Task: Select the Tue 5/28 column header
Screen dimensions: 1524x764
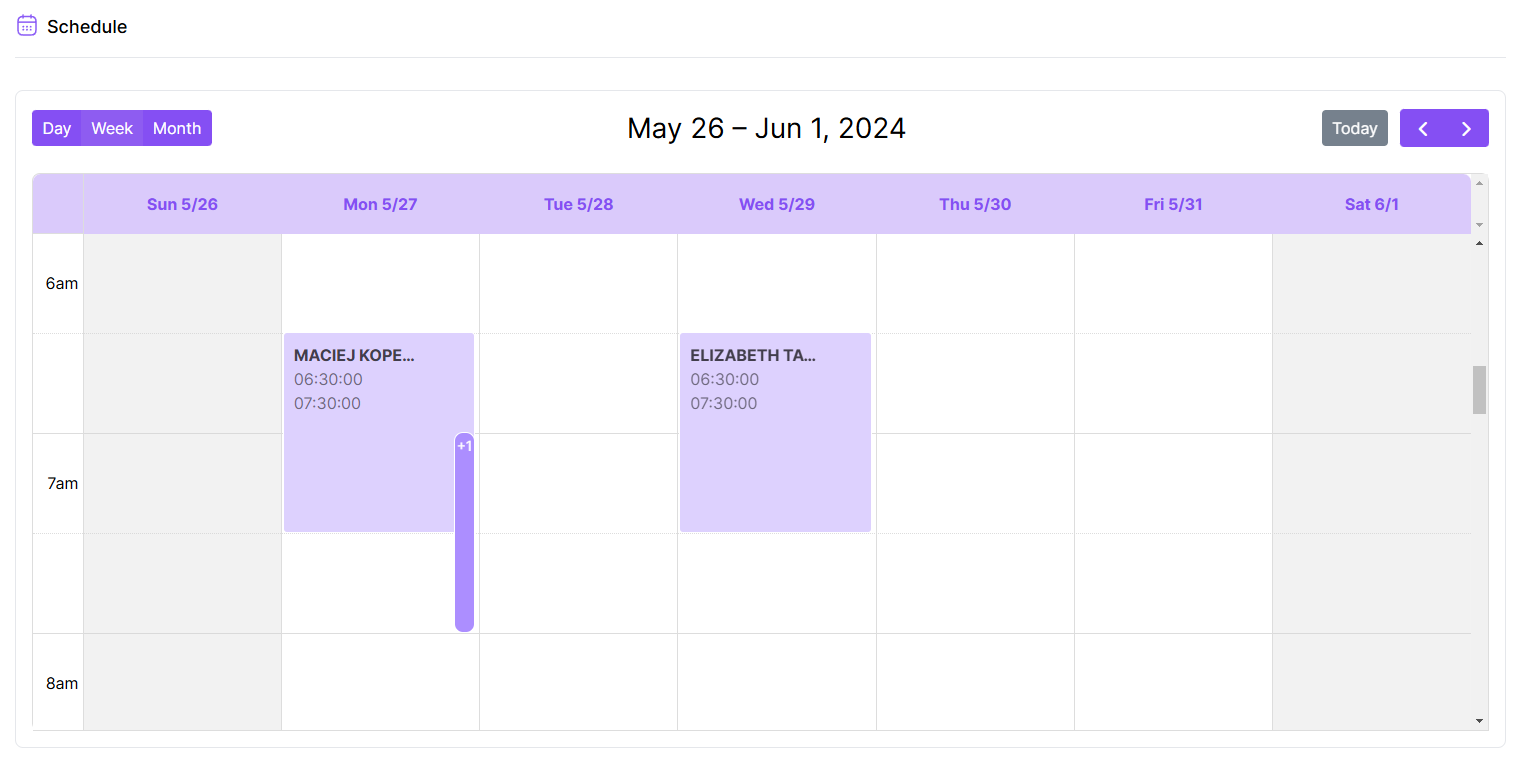Action: [578, 204]
